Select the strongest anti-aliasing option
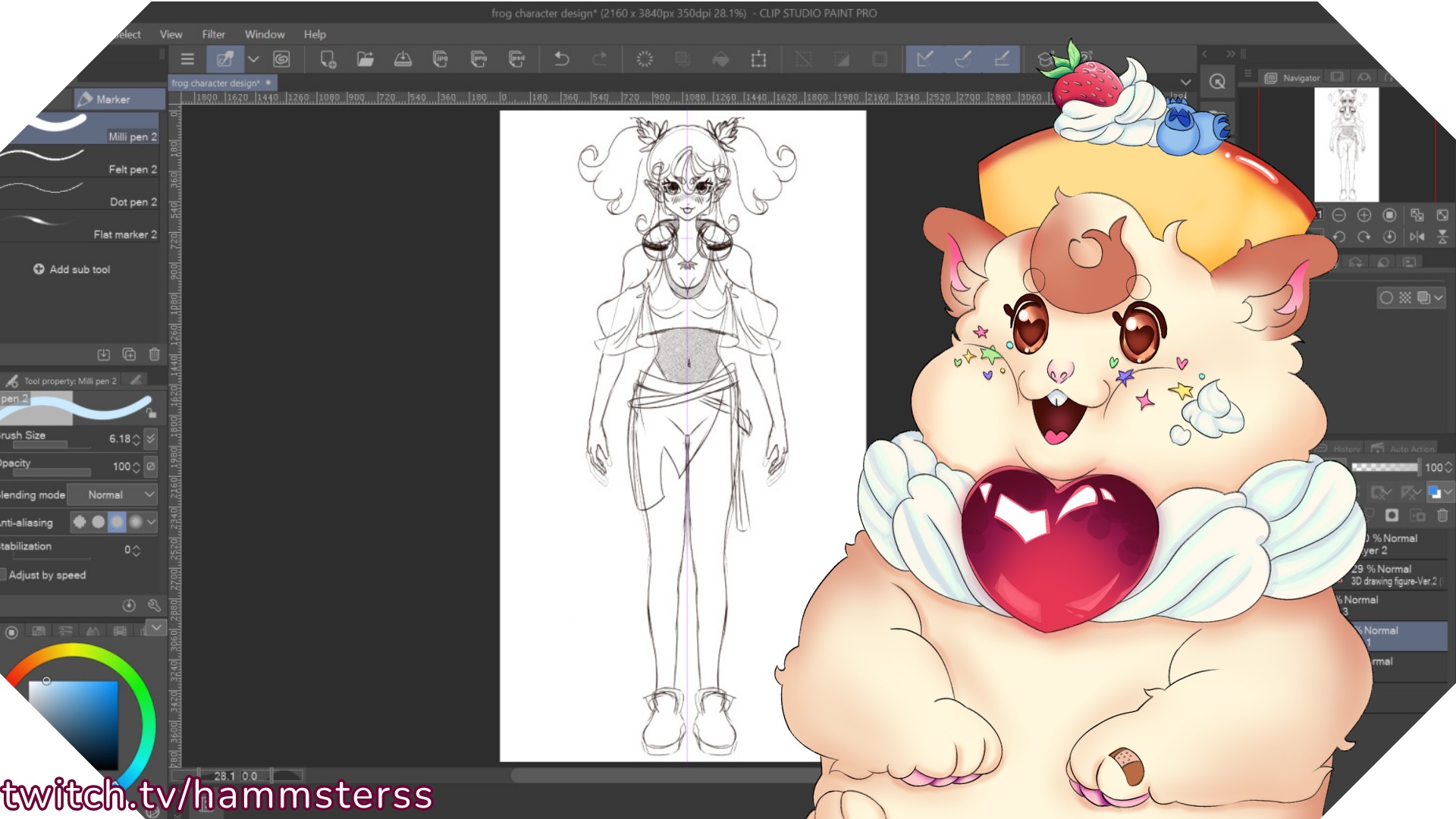The height and width of the screenshot is (819, 1456). pos(136,522)
